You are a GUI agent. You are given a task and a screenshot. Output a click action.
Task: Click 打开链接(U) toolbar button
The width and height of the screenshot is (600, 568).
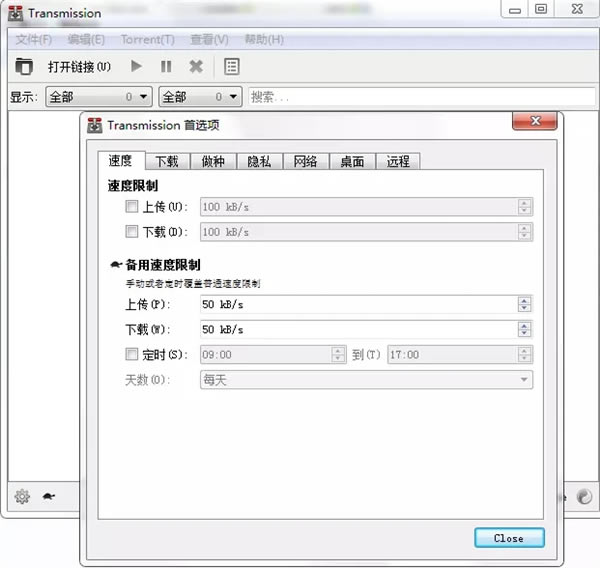[x=79, y=67]
